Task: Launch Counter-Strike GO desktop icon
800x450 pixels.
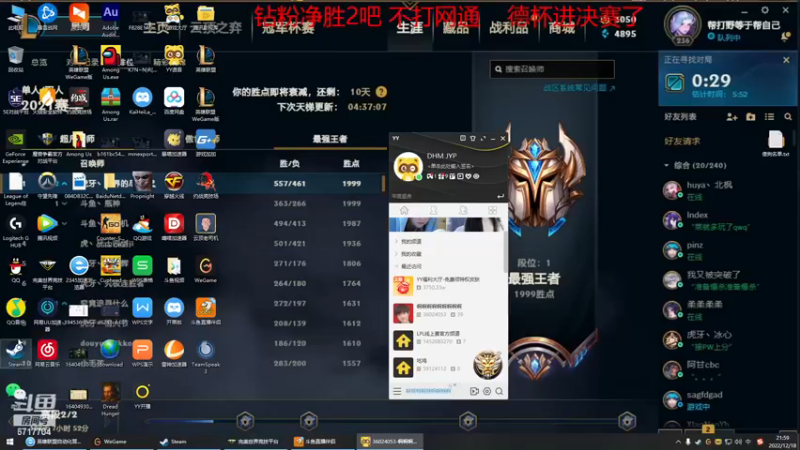Action: (x=110, y=228)
